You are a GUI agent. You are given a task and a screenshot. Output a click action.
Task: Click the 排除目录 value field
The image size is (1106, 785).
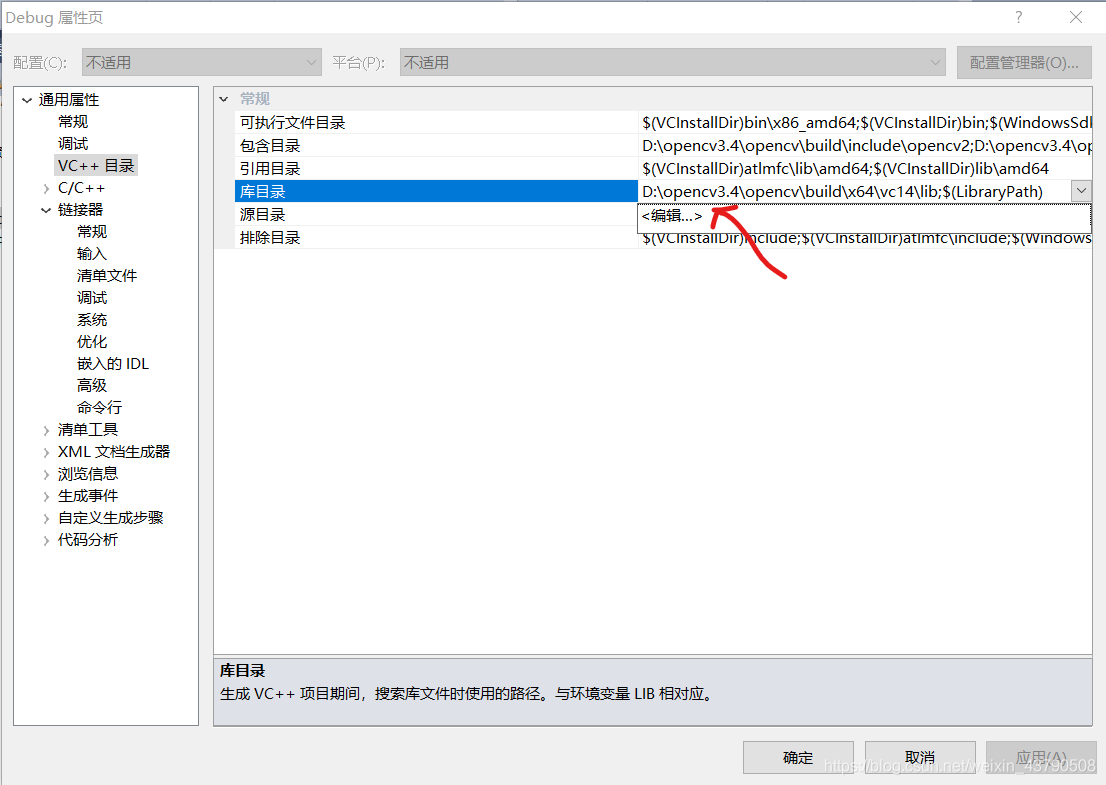click(x=865, y=239)
